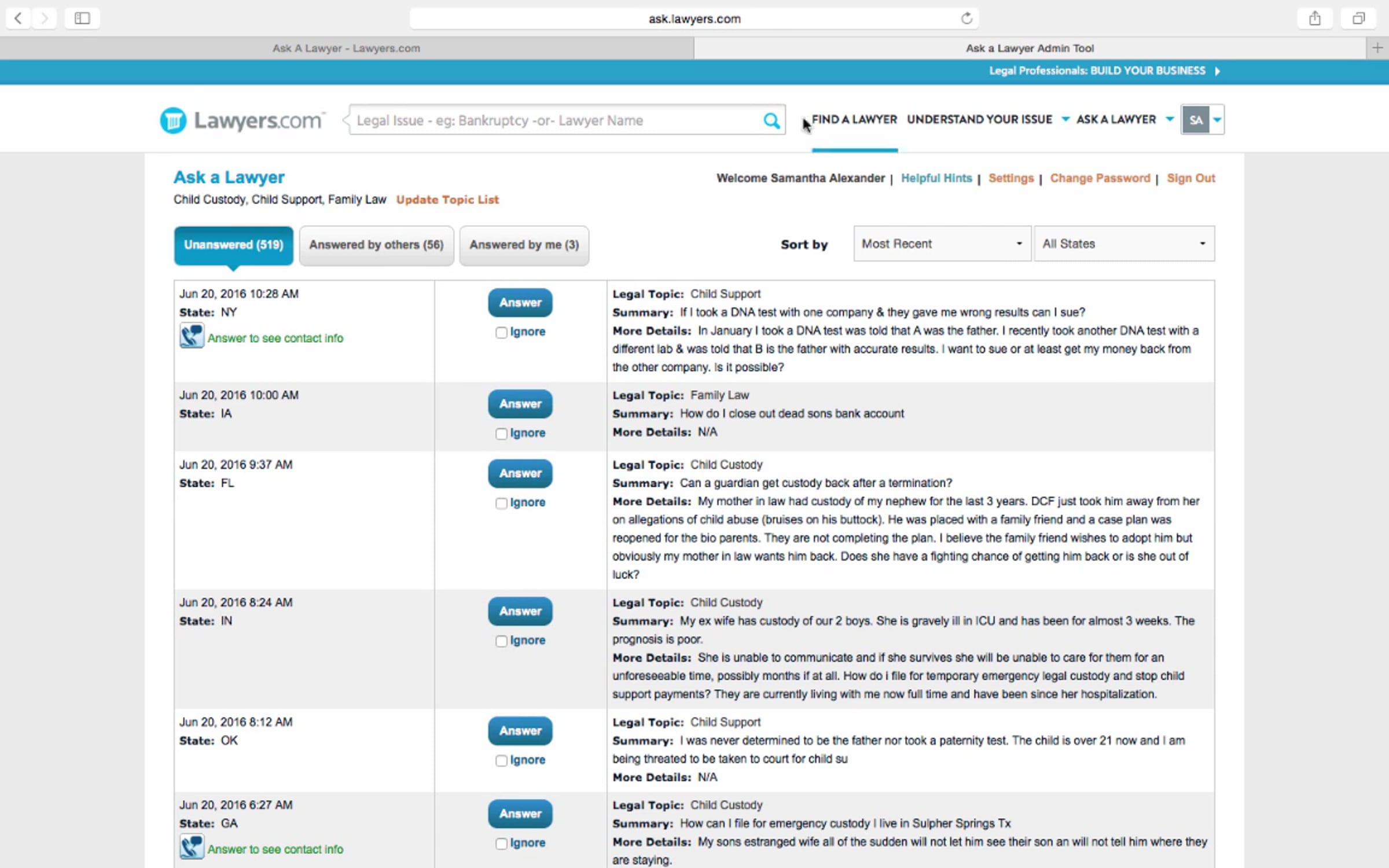The image size is (1389, 868).
Task: Click Answer to see contact info for GA
Action: pyautogui.click(x=275, y=849)
